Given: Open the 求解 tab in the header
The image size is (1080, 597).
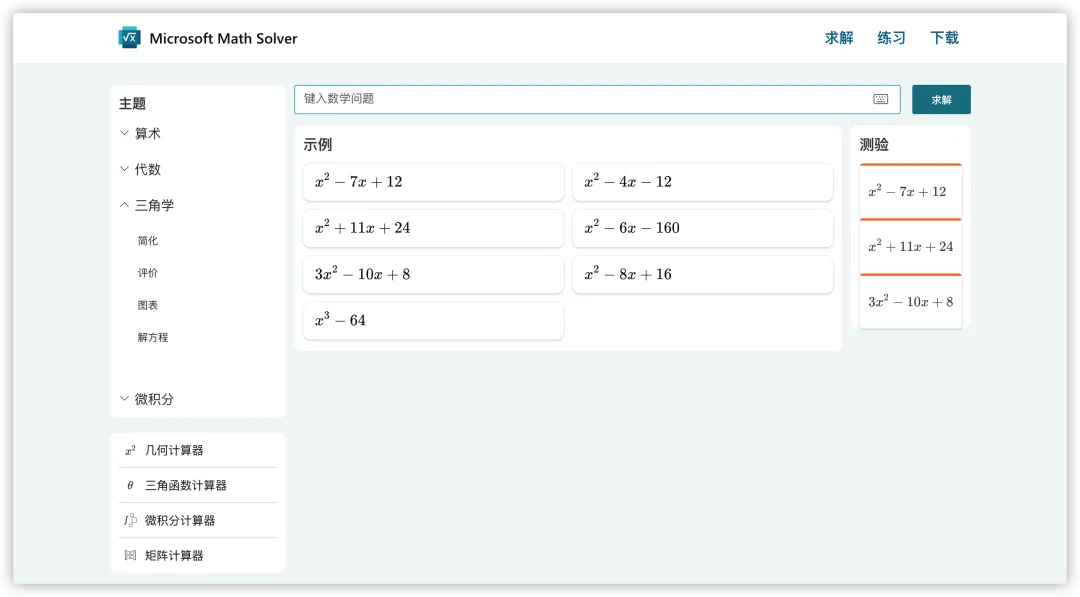Looking at the screenshot, I should coord(839,38).
